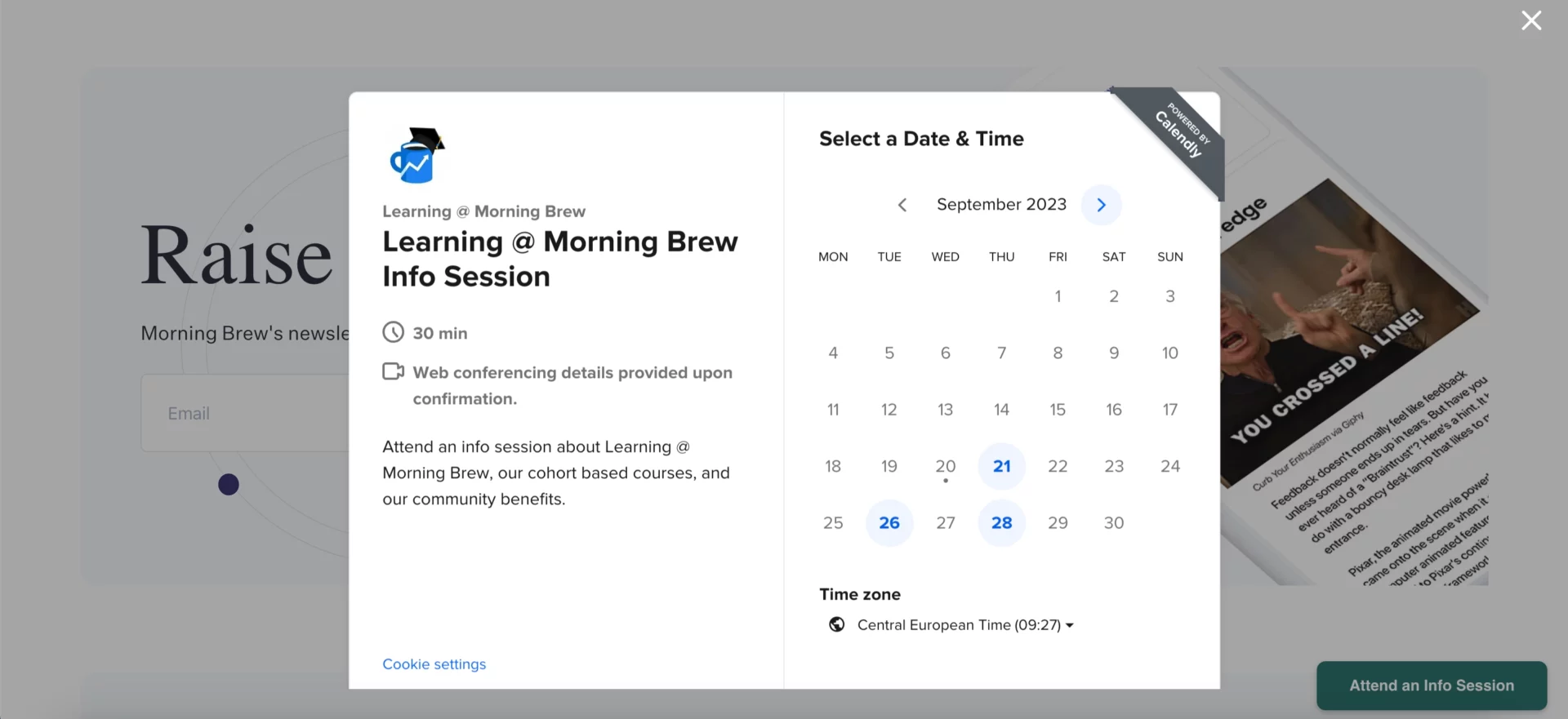Click date 16 in the calendar
This screenshot has width=1568, height=719.
click(1114, 410)
